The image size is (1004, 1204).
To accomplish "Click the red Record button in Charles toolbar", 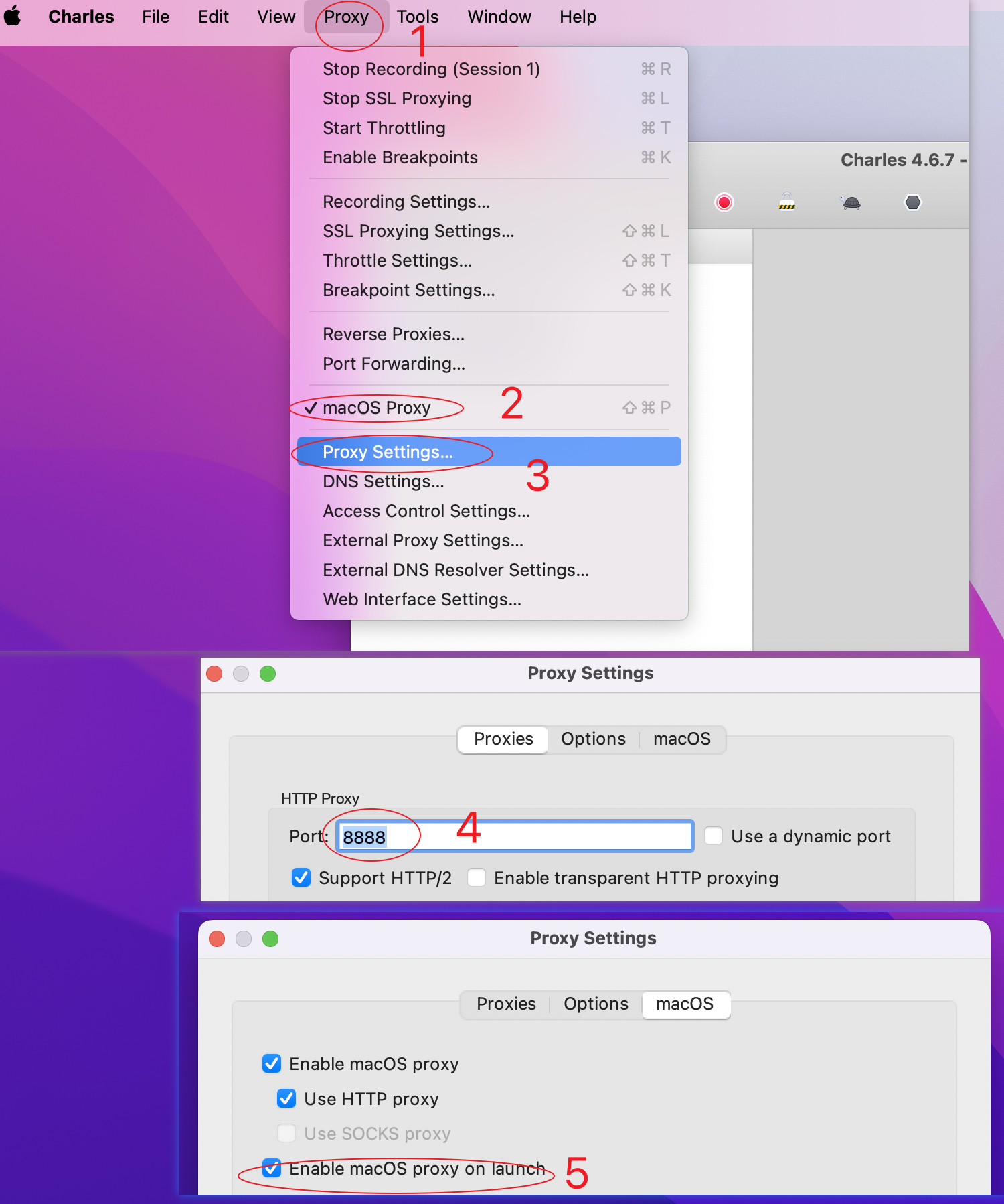I will click(724, 202).
